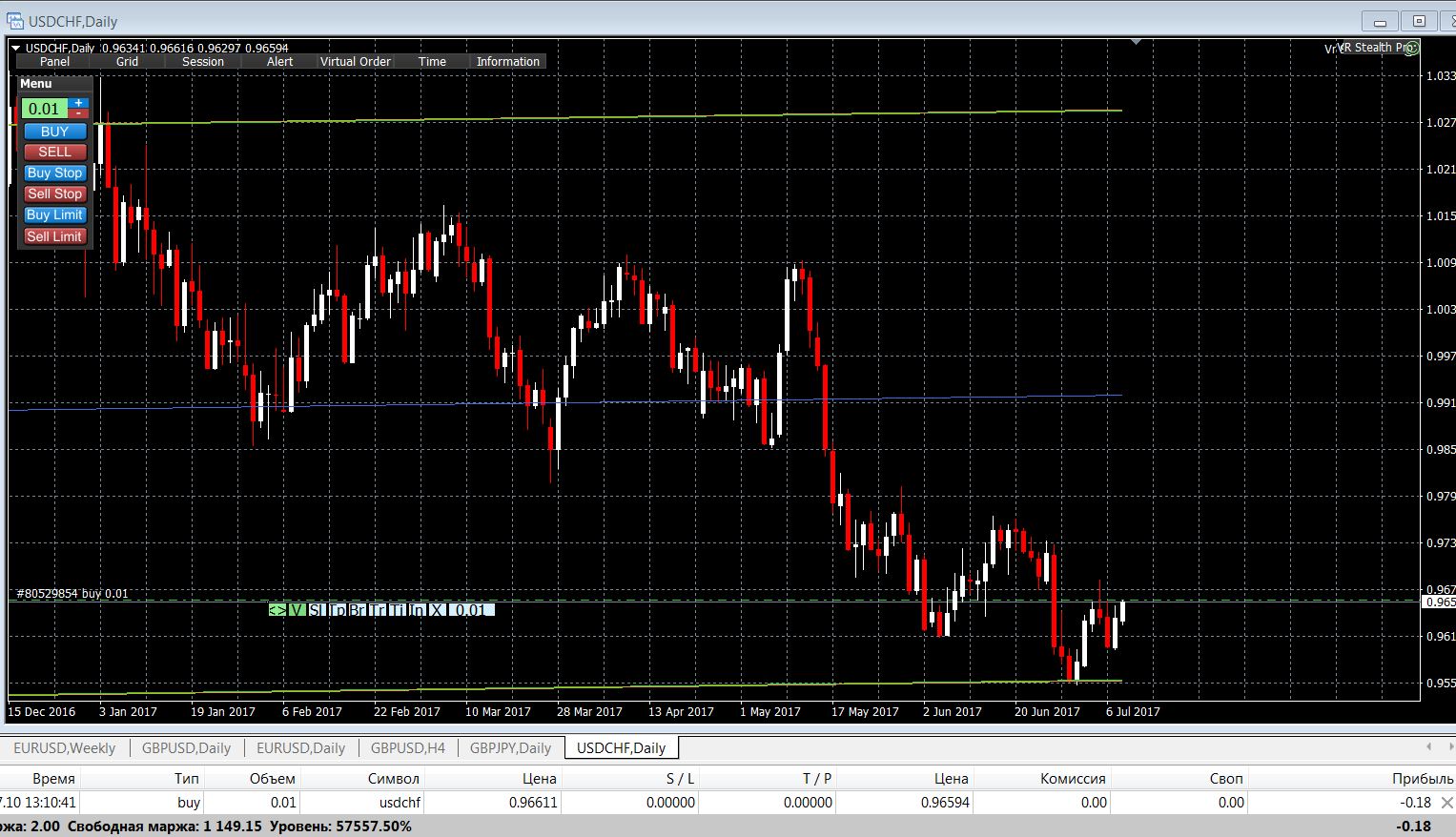Screen dimensions: 1456x837
Task: Click the blue BUY button
Action: pyautogui.click(x=54, y=132)
